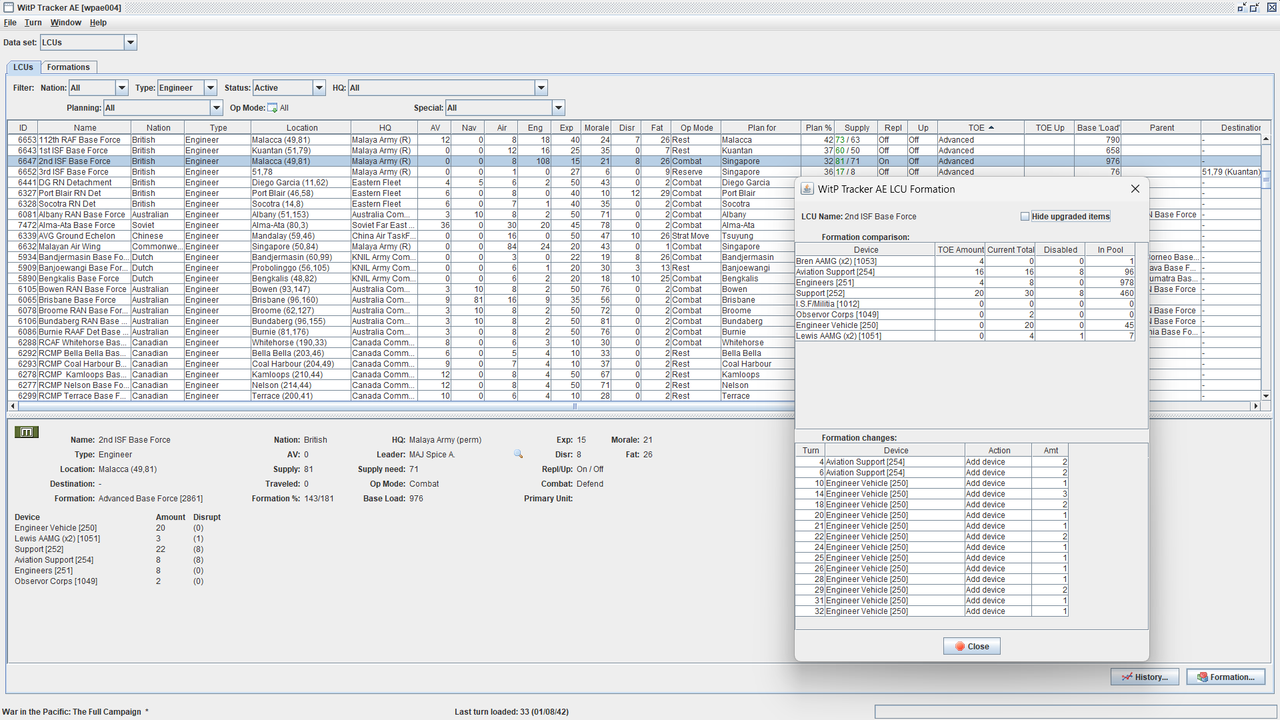Expand the HQ filter dropdown

pos(541,88)
